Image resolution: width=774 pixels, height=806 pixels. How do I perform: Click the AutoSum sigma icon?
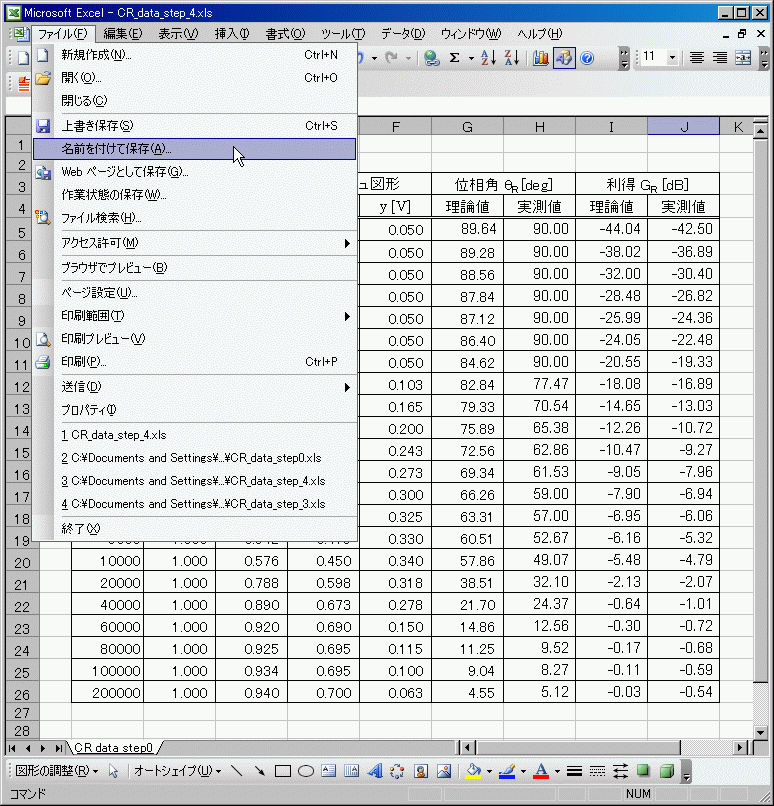(x=455, y=58)
